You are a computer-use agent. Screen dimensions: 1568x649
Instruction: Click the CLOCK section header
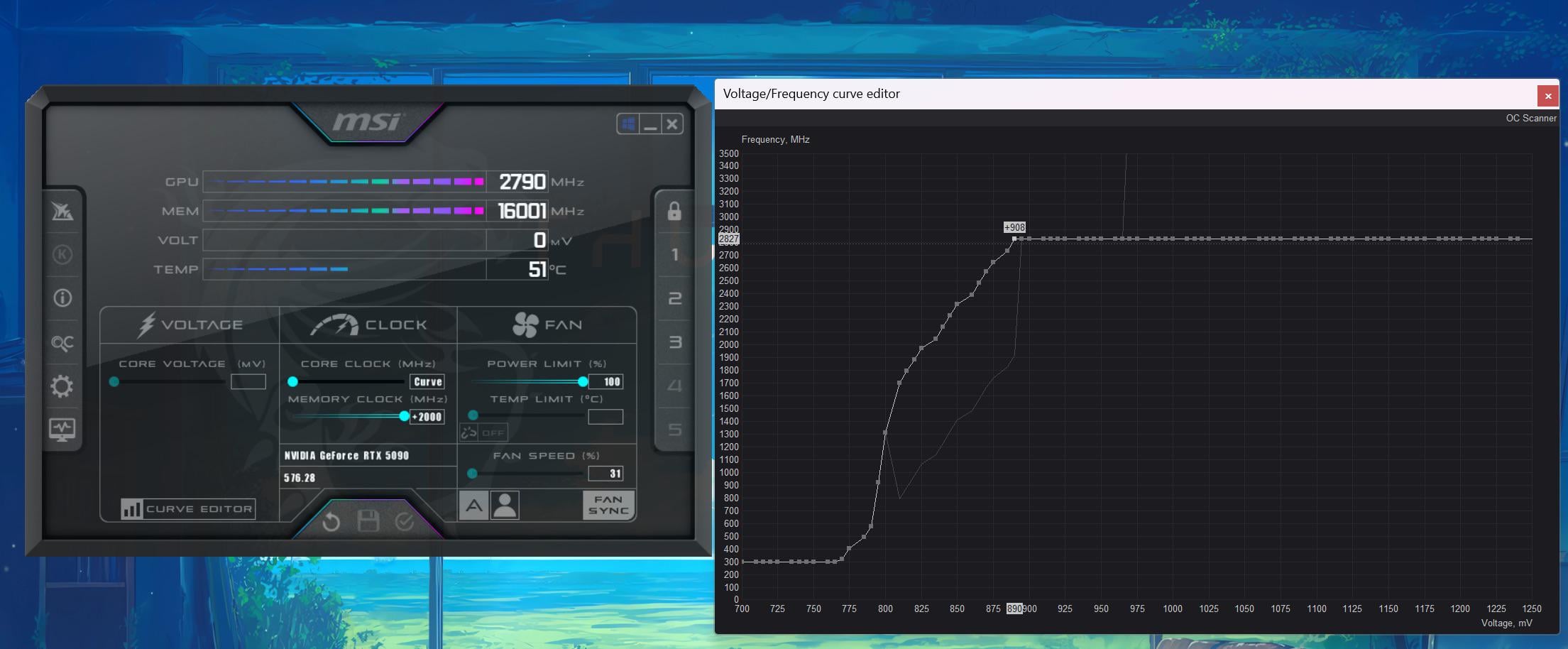pos(368,324)
